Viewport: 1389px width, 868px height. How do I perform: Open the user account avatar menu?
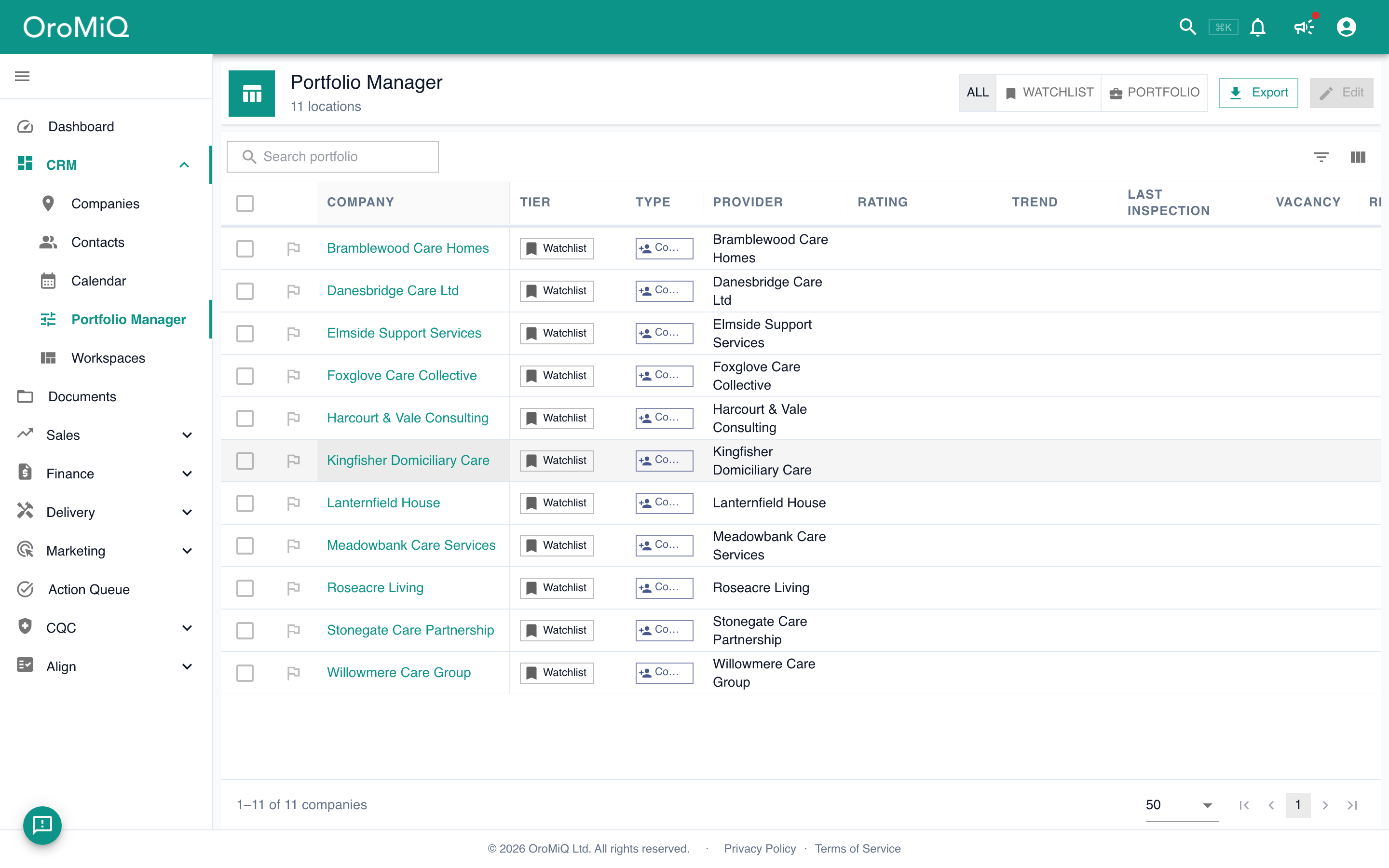coord(1346,27)
